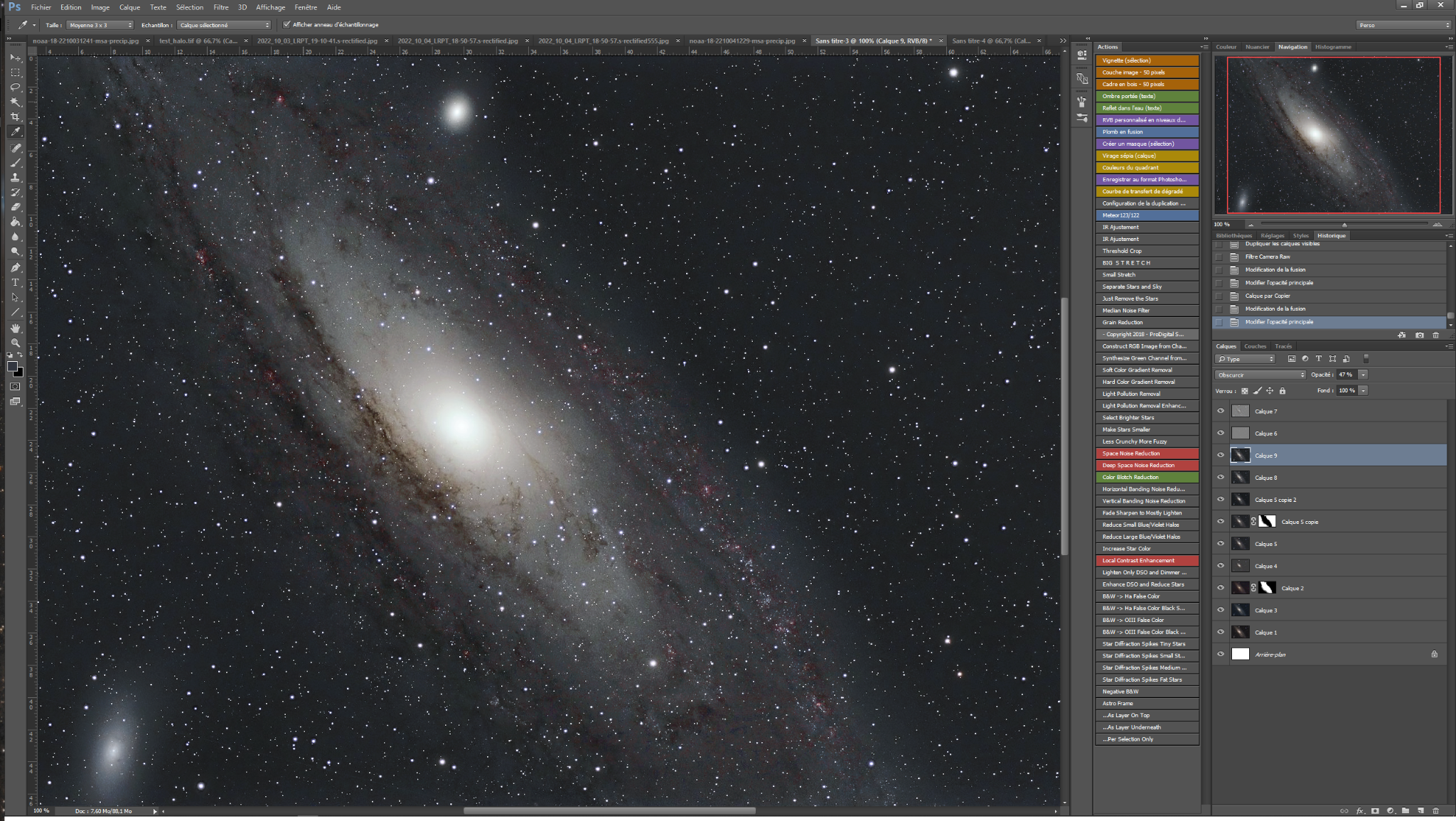Select the History Brush tool

pyautogui.click(x=15, y=193)
